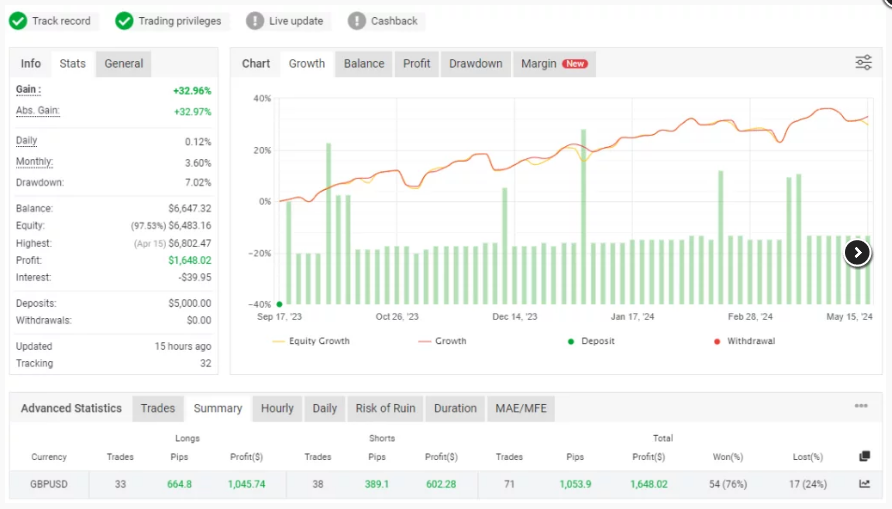Click the deposits value $5,000.00
This screenshot has width=892, height=509.
[189, 304]
